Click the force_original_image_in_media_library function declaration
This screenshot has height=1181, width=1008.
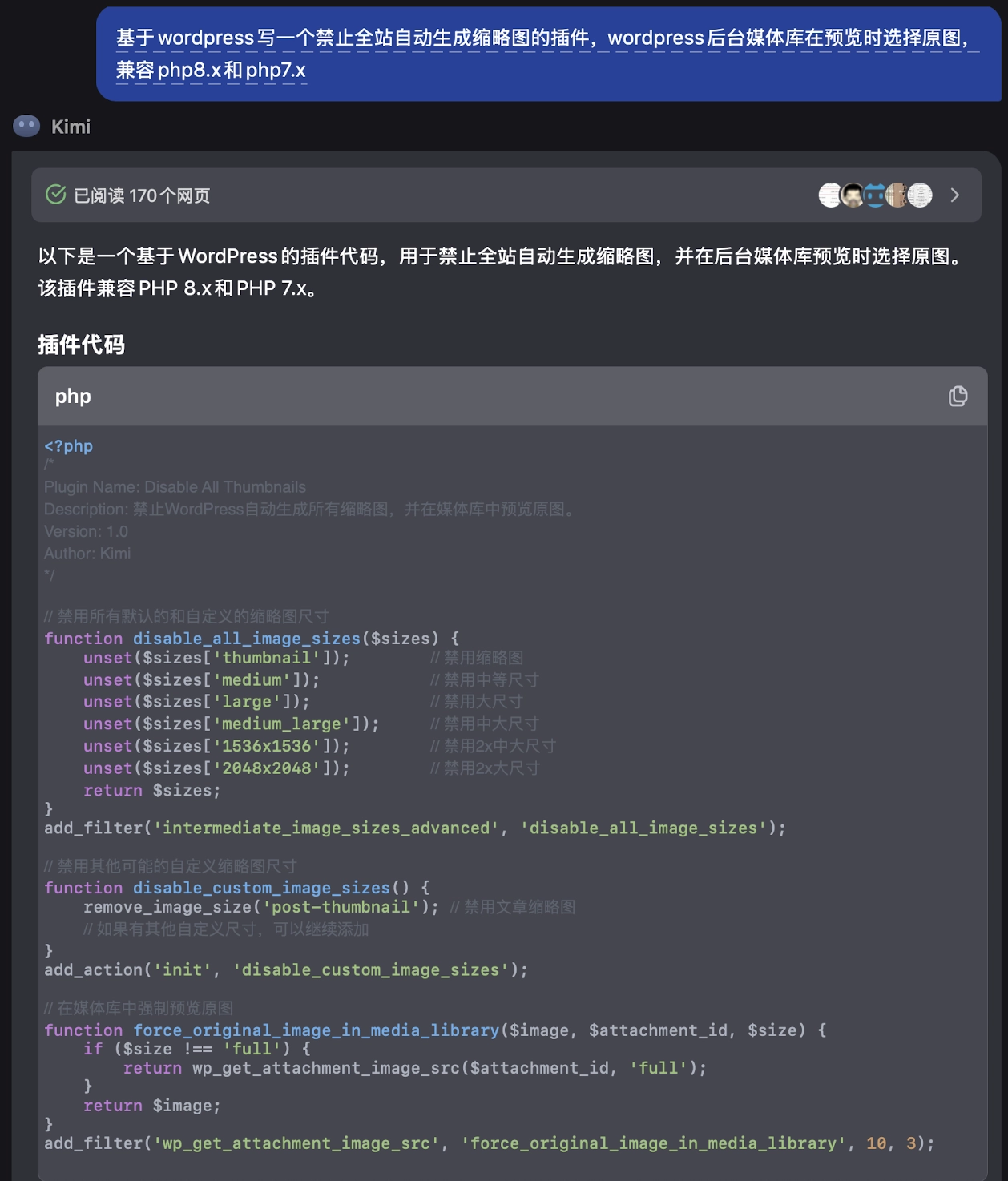click(435, 1030)
